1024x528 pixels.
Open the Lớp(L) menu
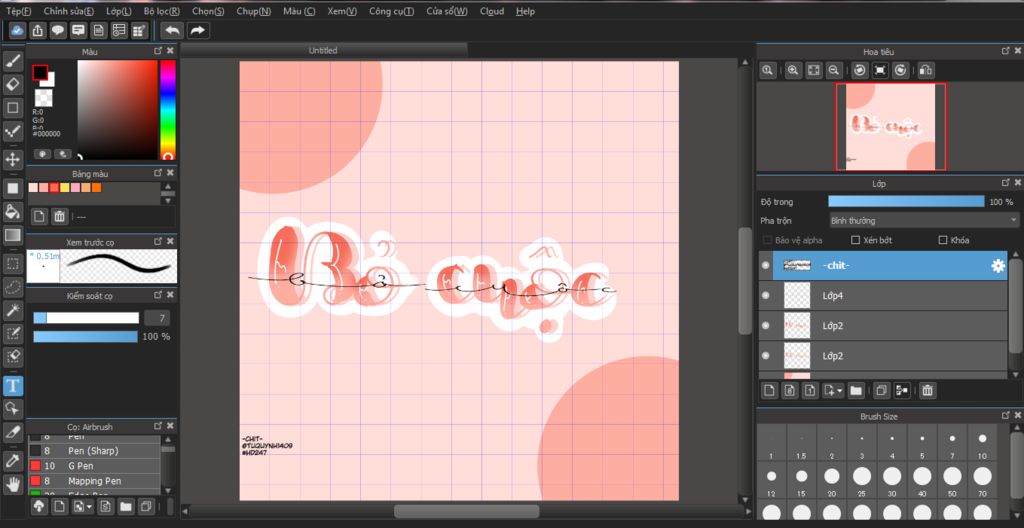click(119, 11)
